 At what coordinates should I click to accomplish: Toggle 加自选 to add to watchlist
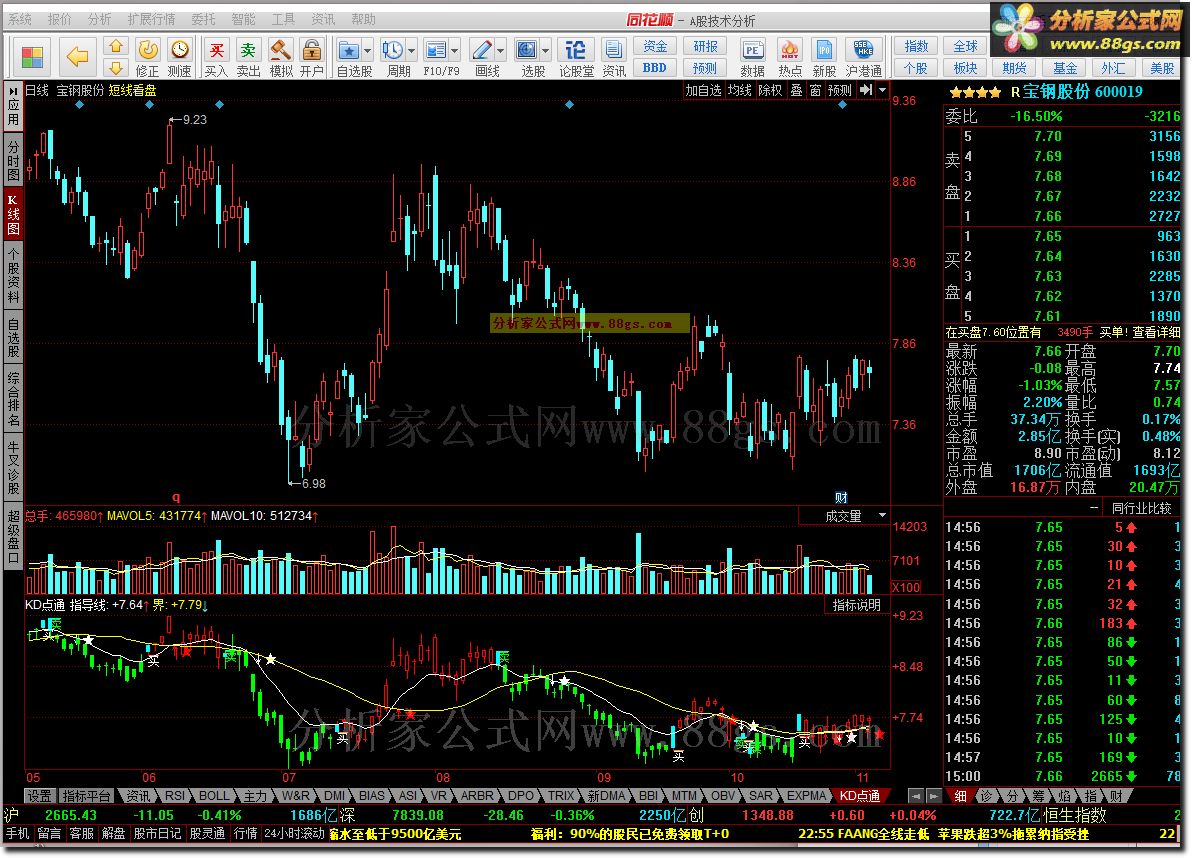(x=703, y=90)
